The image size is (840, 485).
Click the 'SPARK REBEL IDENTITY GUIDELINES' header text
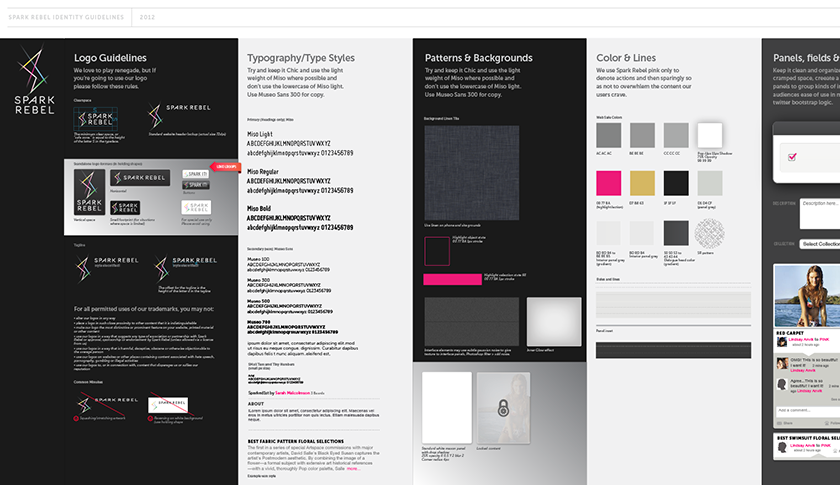coord(66,17)
